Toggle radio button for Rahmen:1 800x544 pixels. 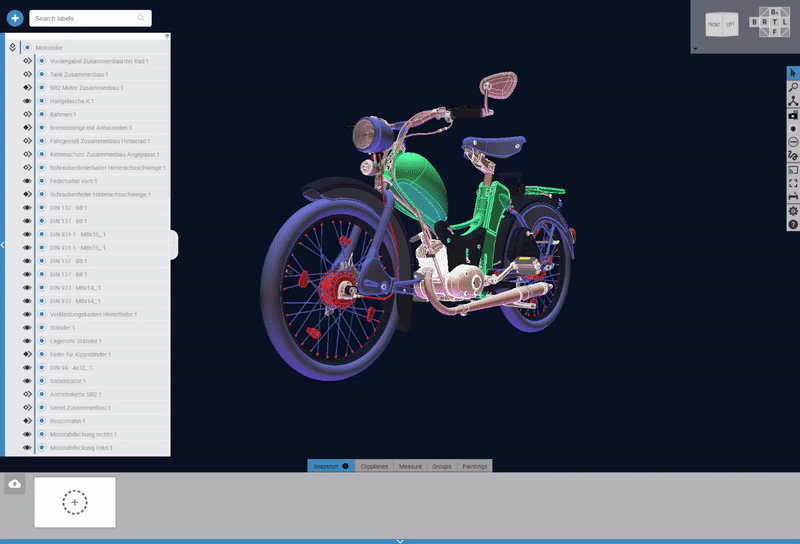(42, 114)
